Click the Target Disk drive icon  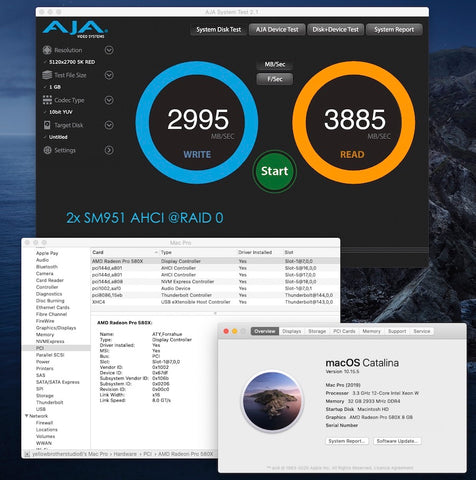(x=47, y=125)
